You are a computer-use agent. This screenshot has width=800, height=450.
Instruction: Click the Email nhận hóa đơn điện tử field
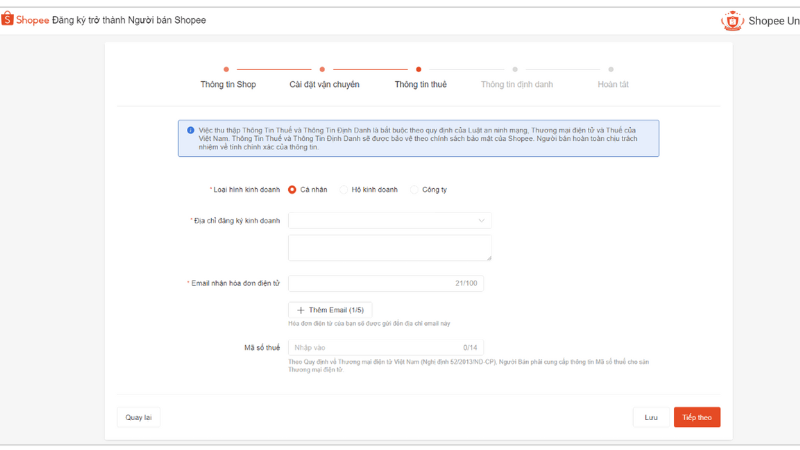[x=386, y=283]
